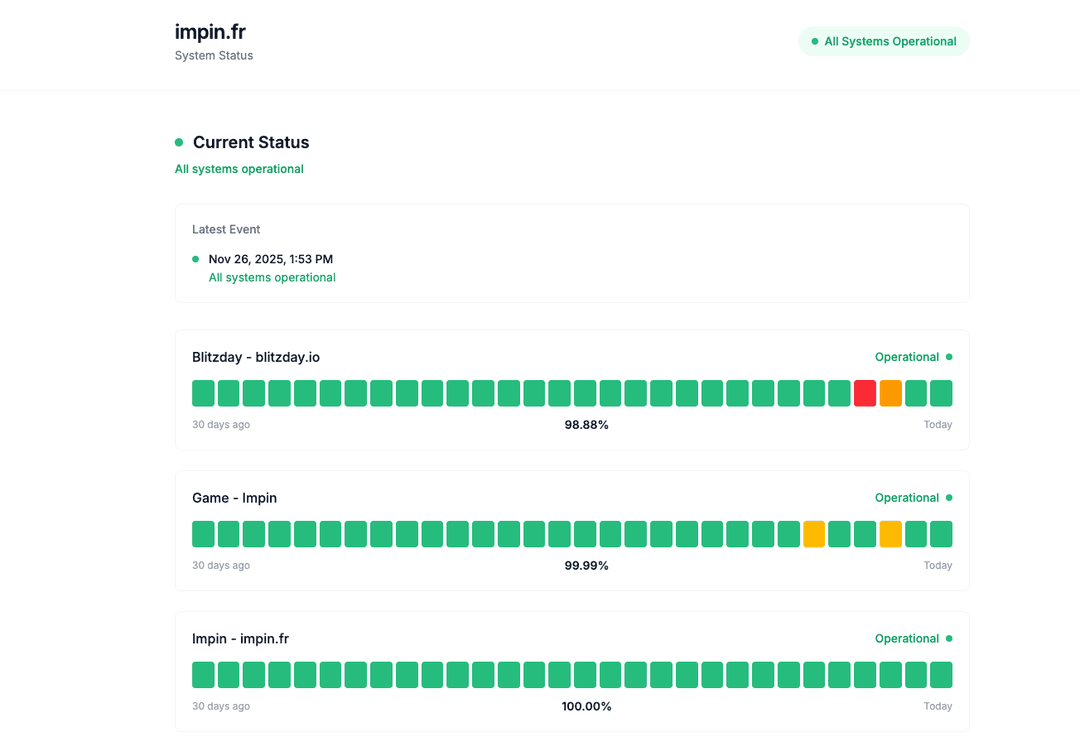Click the impin.fr site title
Screen dimensions: 1080x746
[x=210, y=32]
